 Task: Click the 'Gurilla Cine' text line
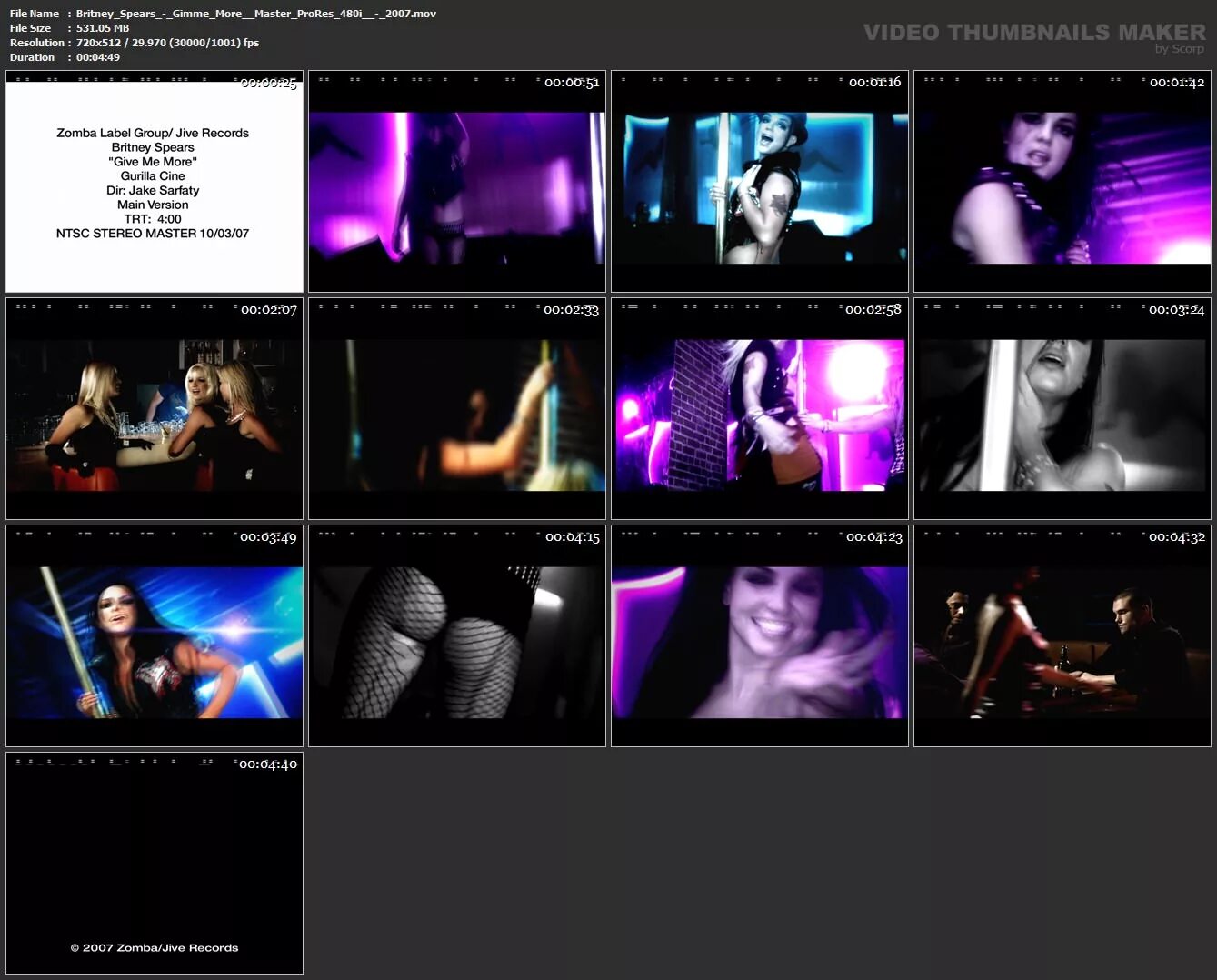coord(153,175)
